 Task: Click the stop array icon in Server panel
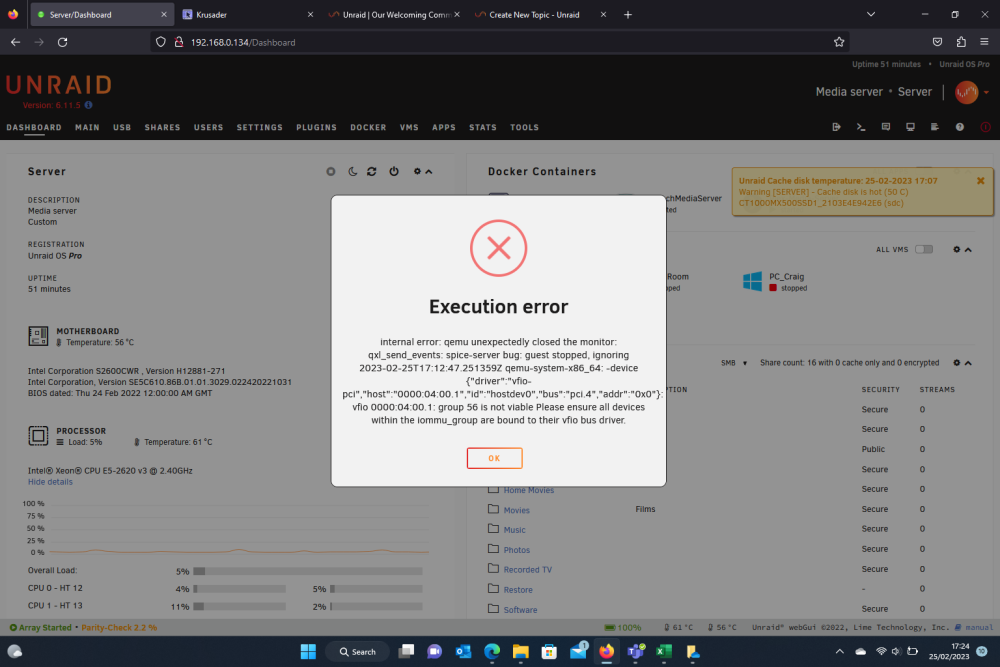[x=330, y=172]
